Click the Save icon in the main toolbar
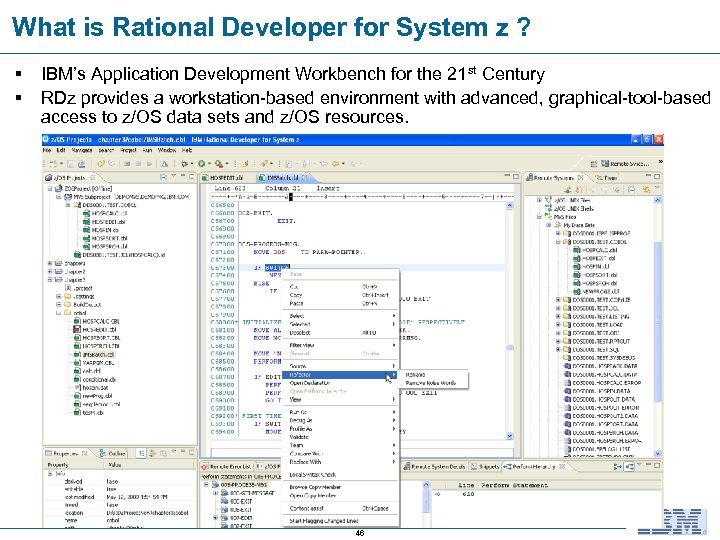The image size is (720, 540). point(70,163)
